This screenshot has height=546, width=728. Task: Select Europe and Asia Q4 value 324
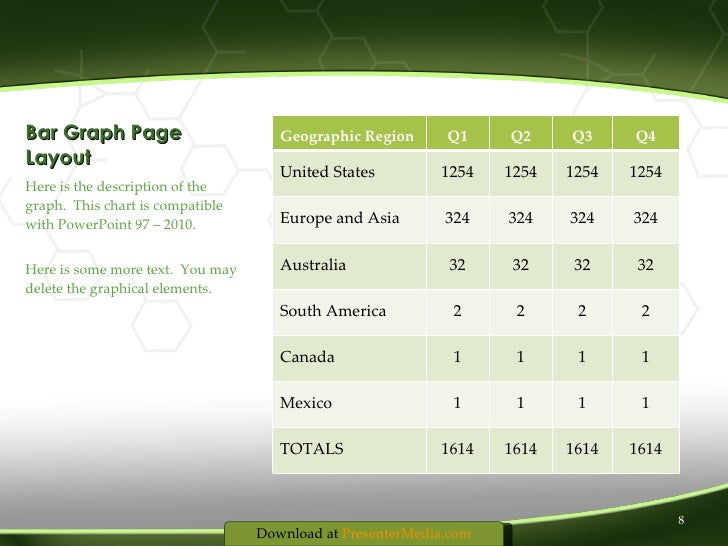[646, 220]
